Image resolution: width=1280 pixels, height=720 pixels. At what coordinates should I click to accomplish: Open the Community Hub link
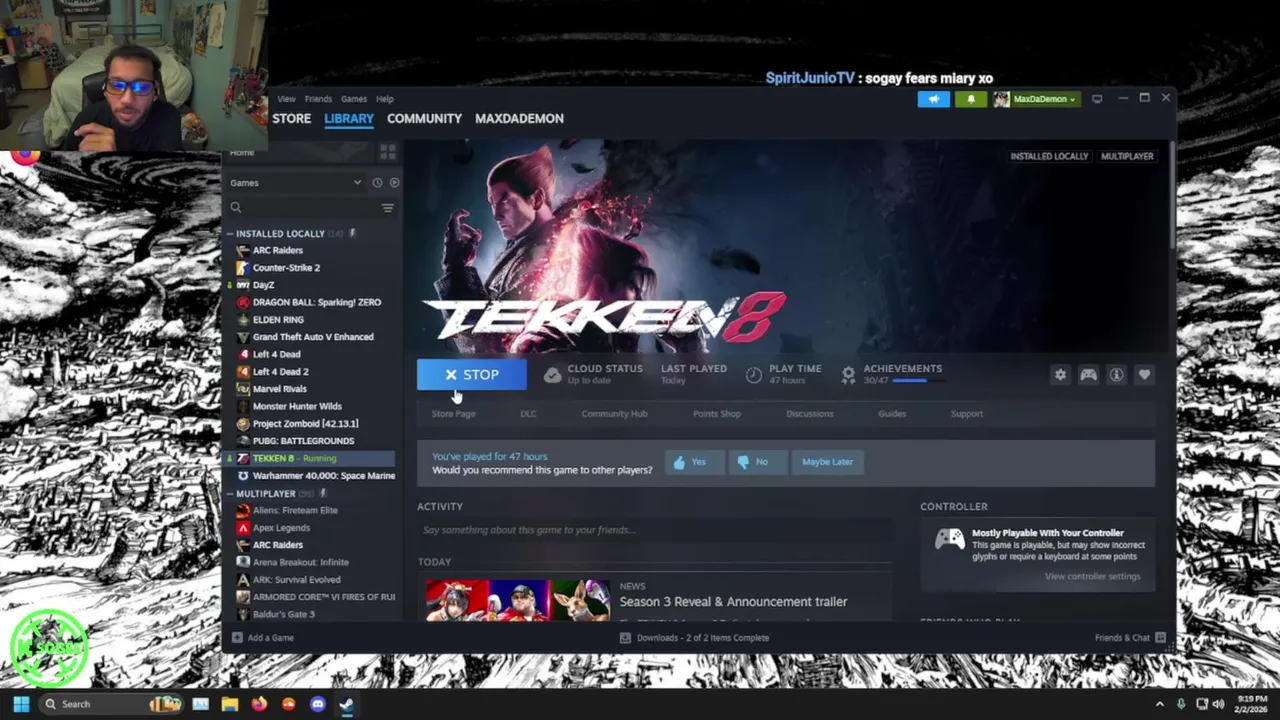[x=614, y=414]
